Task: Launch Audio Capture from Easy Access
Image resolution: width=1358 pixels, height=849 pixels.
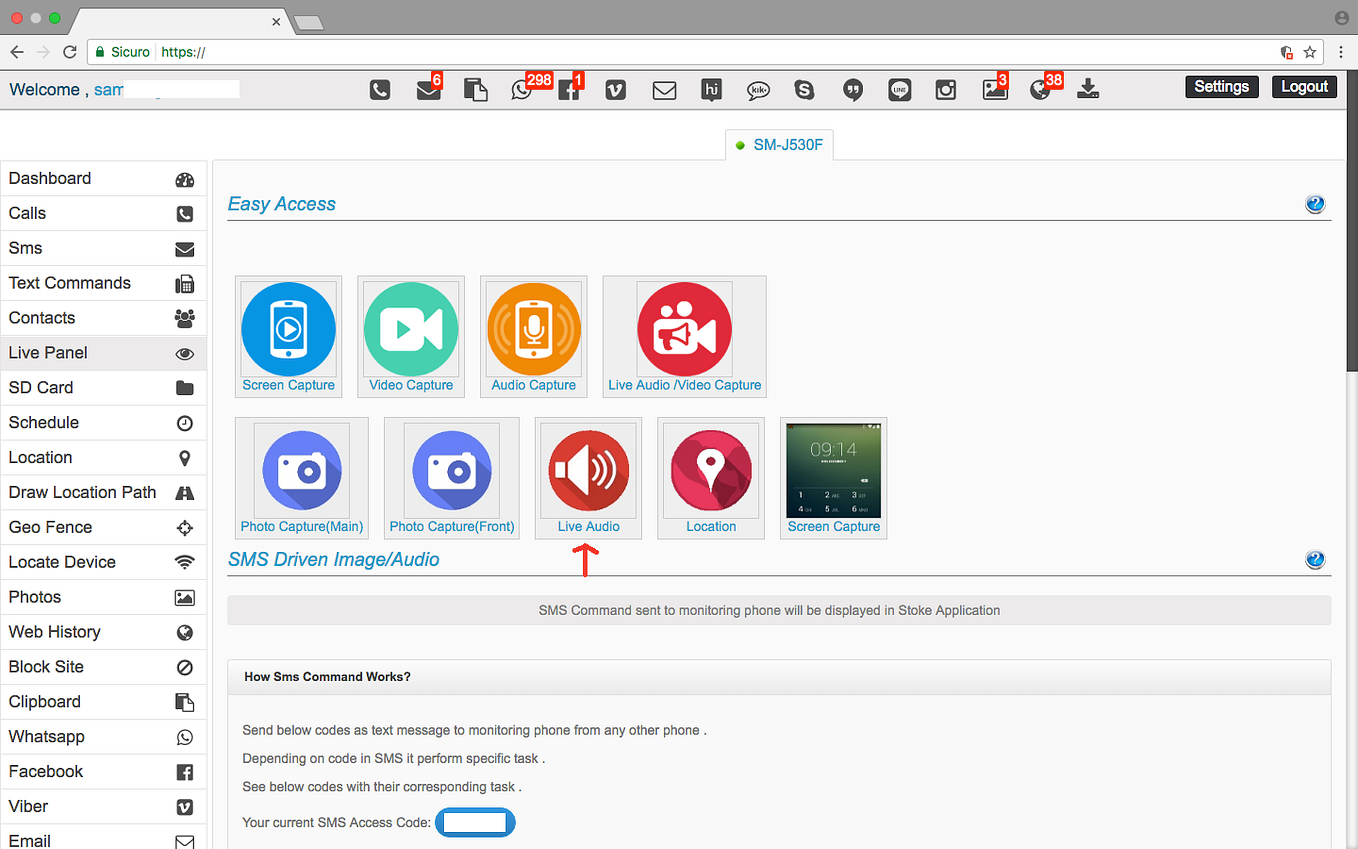Action: 533,330
